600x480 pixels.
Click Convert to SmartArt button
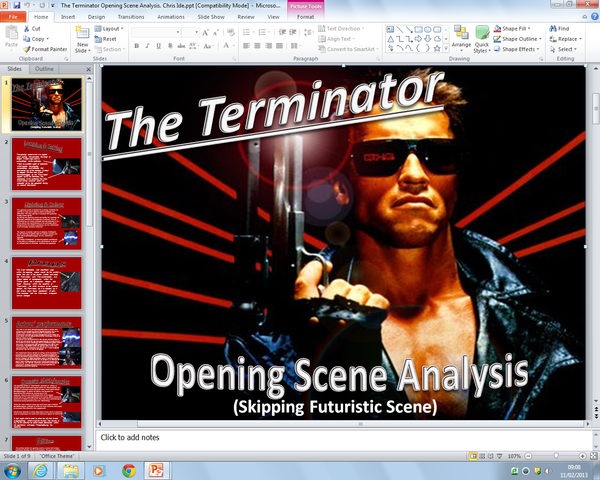pos(349,49)
